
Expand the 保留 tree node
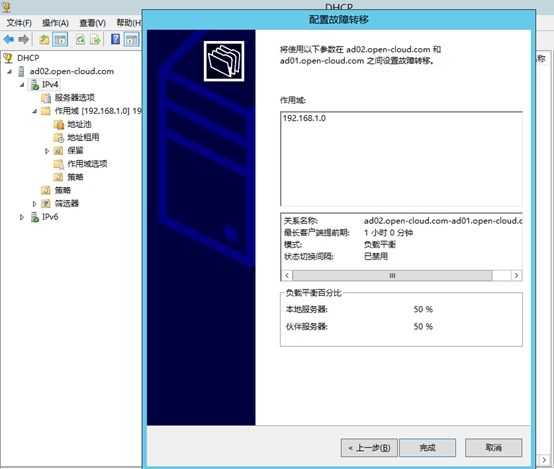tap(47, 151)
